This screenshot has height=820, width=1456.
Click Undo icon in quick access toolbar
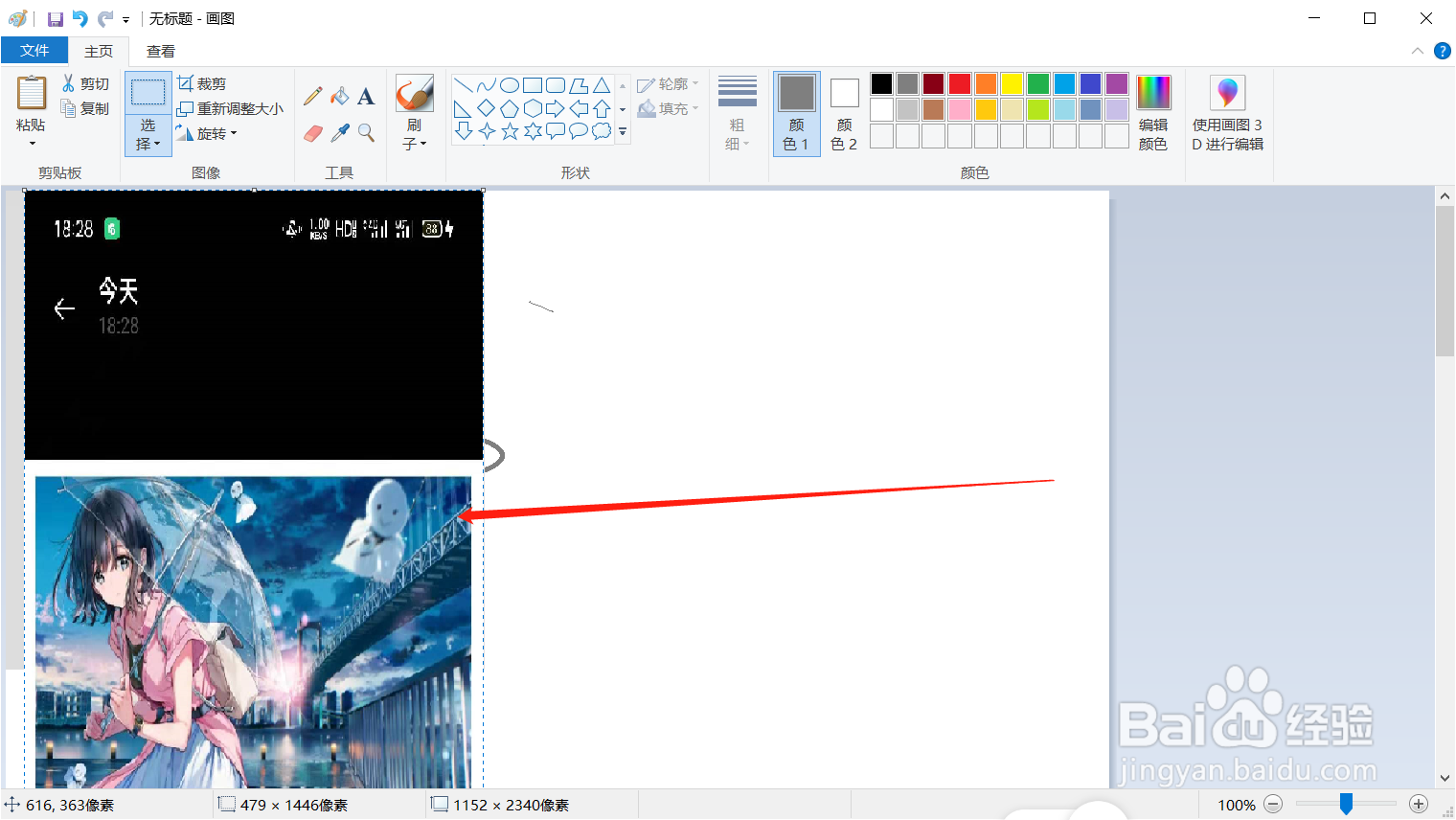[80, 18]
